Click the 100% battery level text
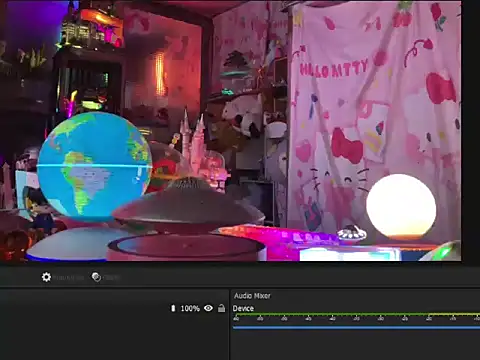480x360 pixels. point(190,309)
